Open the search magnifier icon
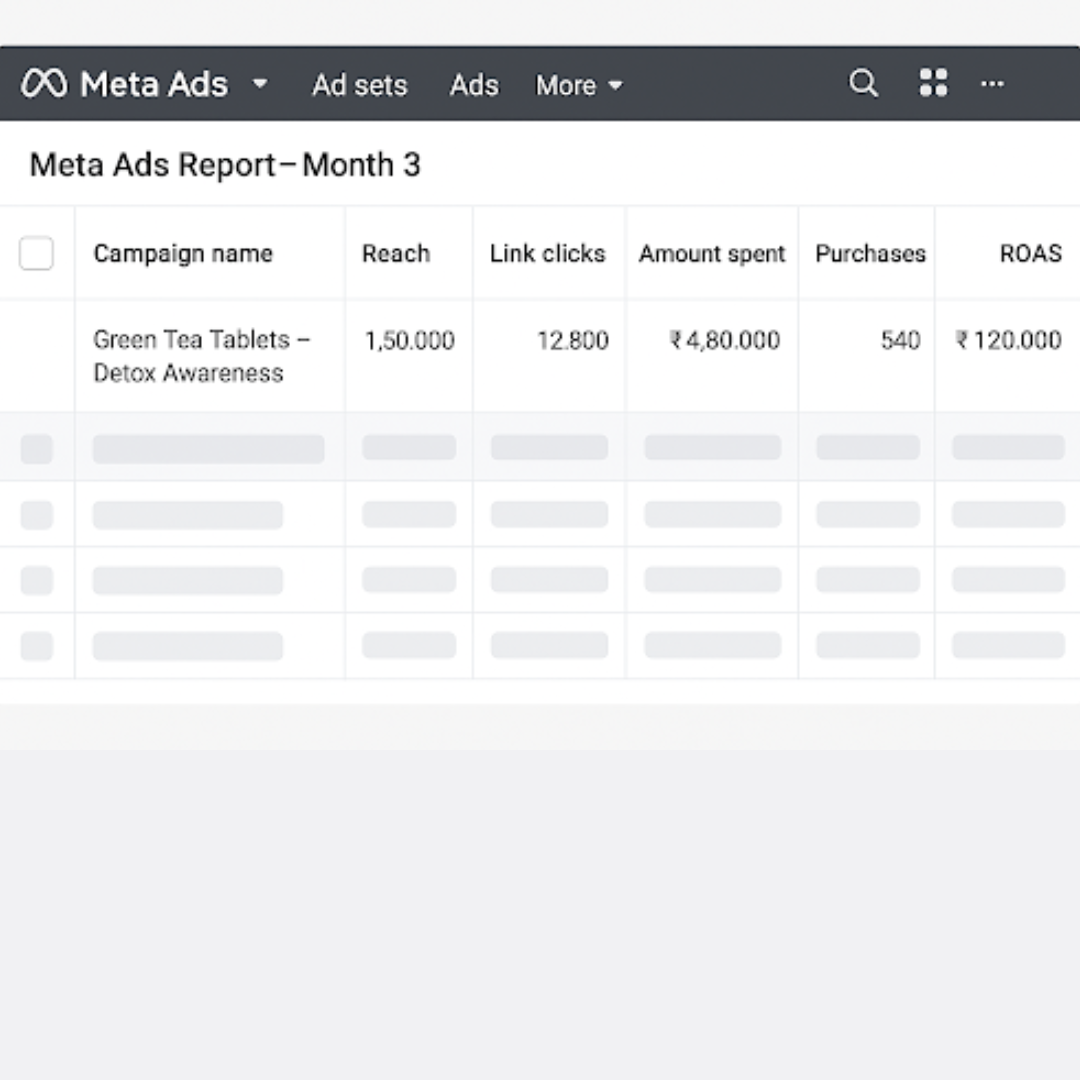 coord(863,83)
